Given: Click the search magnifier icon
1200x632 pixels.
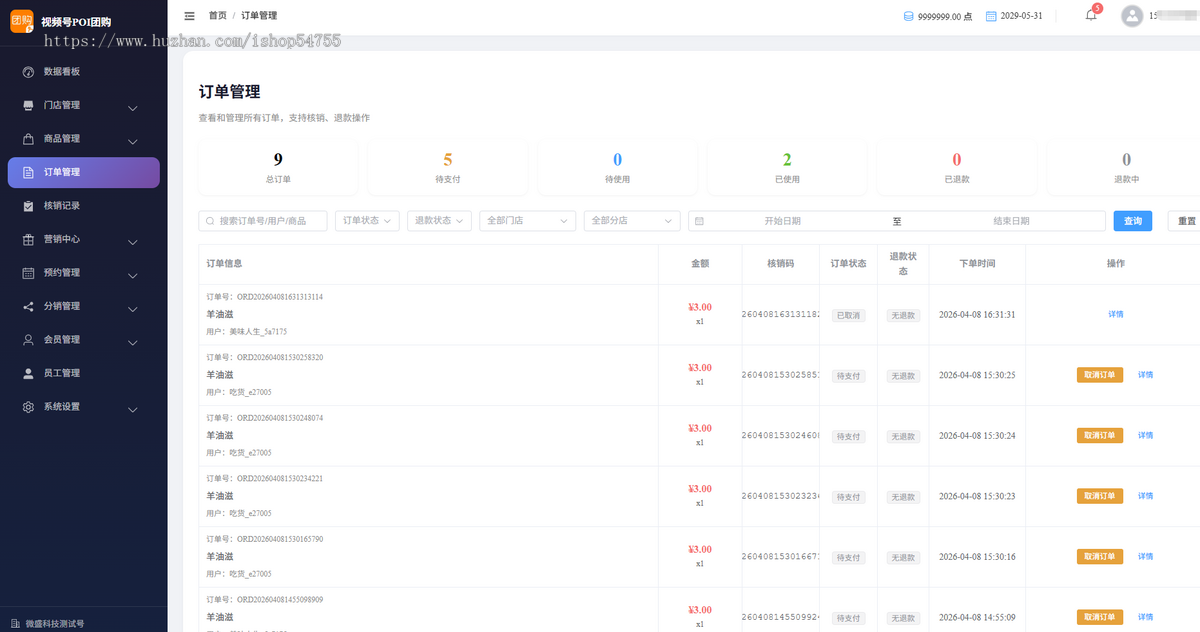Looking at the screenshot, I should point(210,221).
